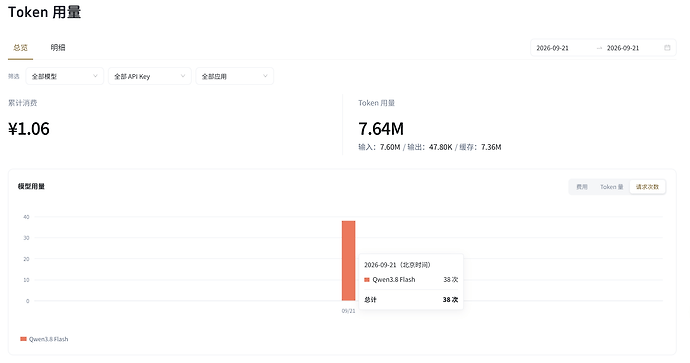The image size is (690, 363).
Task: Click the Qwen3.8 Flash legend color marker
Action: (23, 339)
